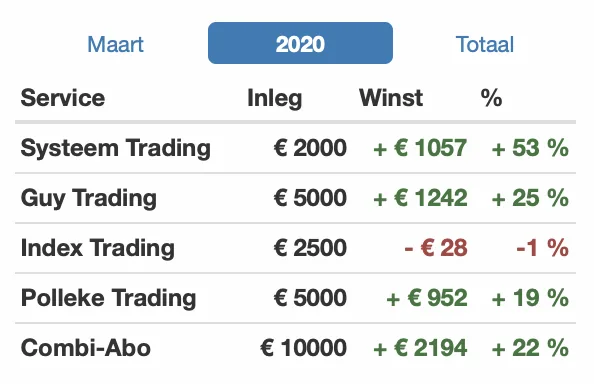Click the red -1 % percentage
This screenshot has width=594, height=384.
tap(542, 248)
